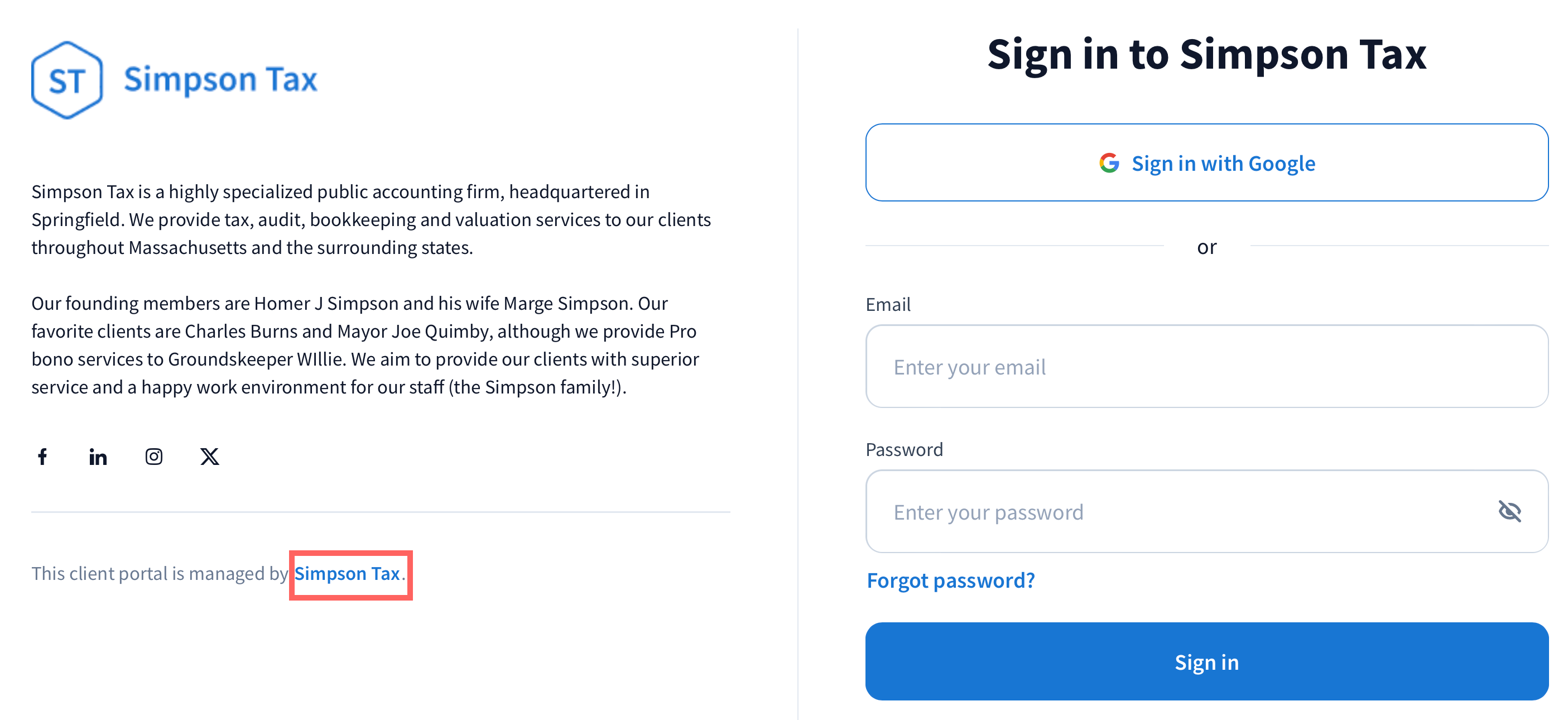Click the "or" divider text
Screen dimensions: 1568x720
(1206, 247)
